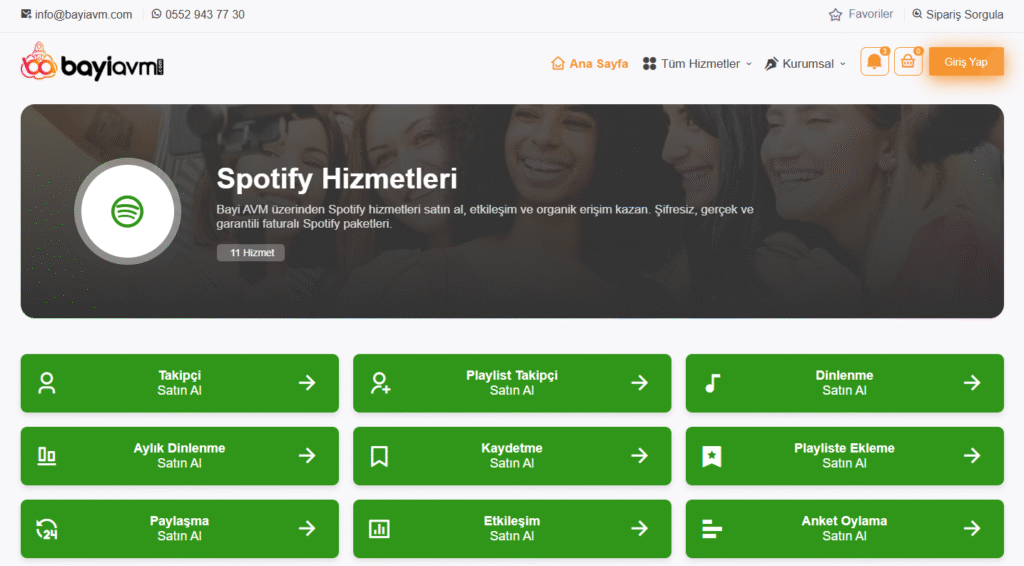Click the Paylaşma Satın Al label
This screenshot has width=1024, height=566.
(x=180, y=529)
